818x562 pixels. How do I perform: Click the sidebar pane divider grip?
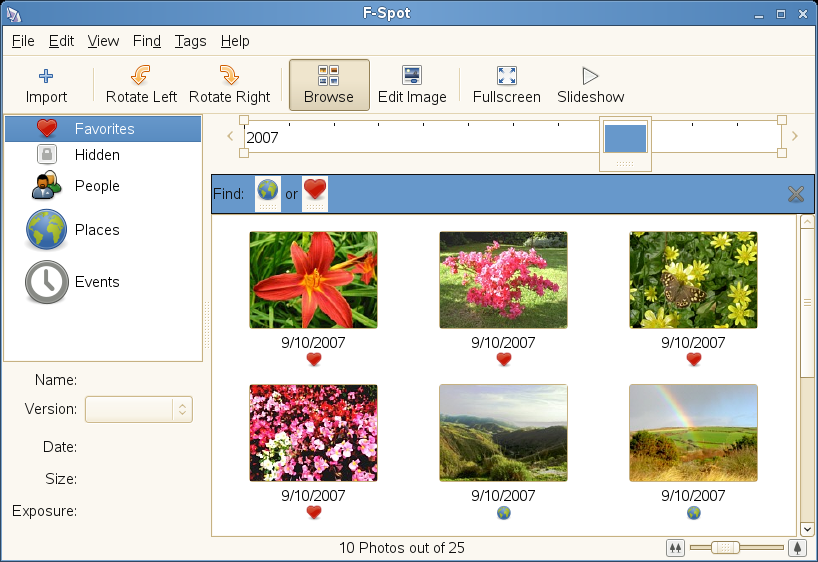tap(207, 325)
